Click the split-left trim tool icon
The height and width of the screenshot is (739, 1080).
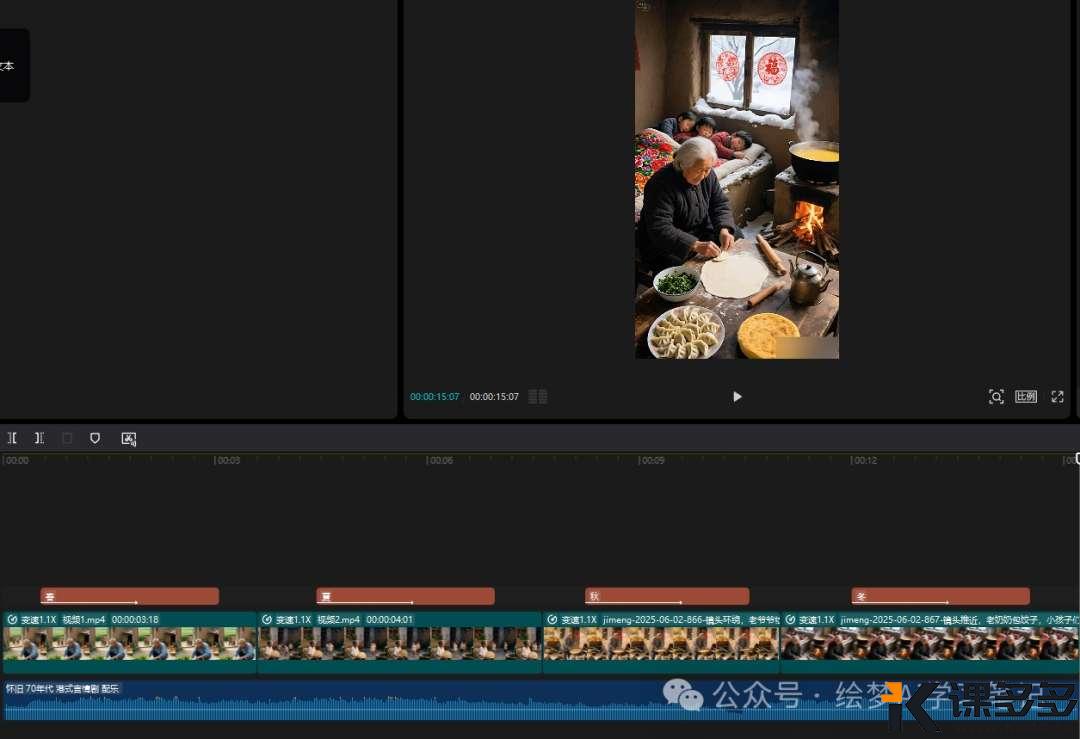click(x=13, y=438)
